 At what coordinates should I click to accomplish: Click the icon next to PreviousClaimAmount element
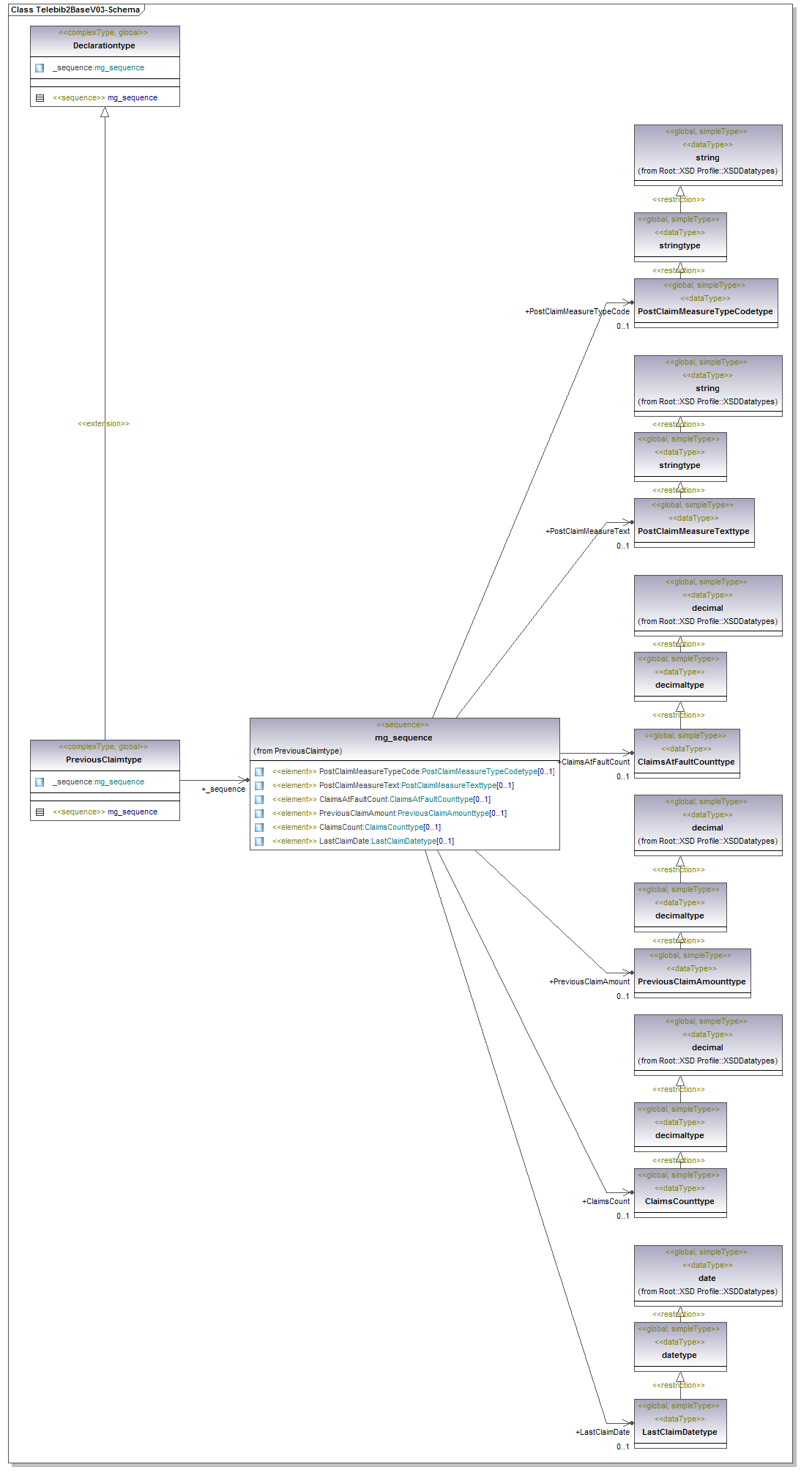(259, 814)
